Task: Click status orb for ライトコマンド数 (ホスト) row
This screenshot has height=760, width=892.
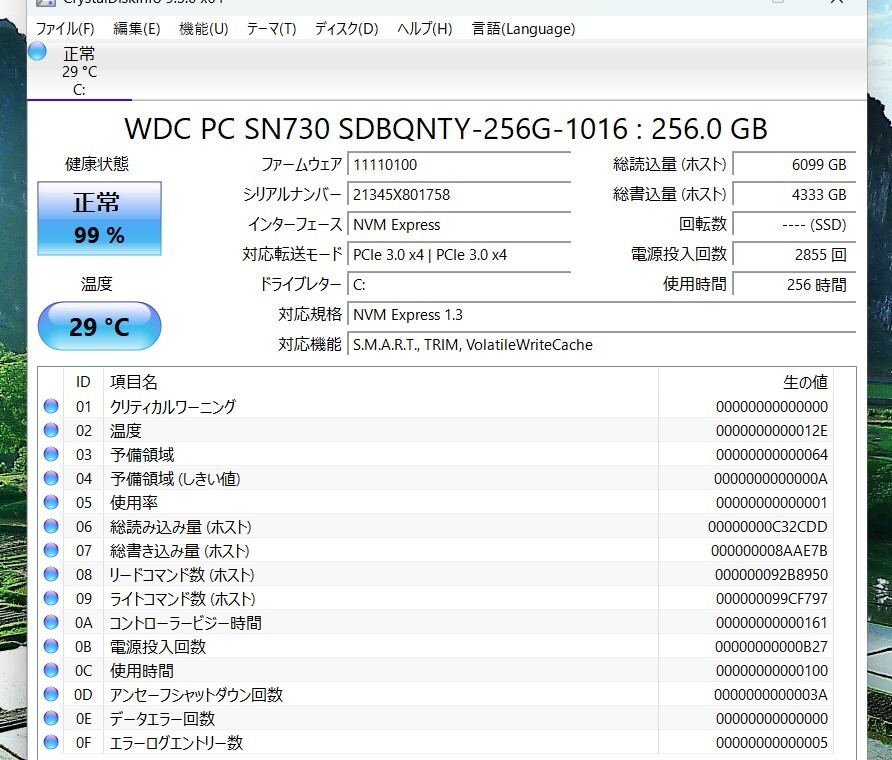Action: (51, 598)
